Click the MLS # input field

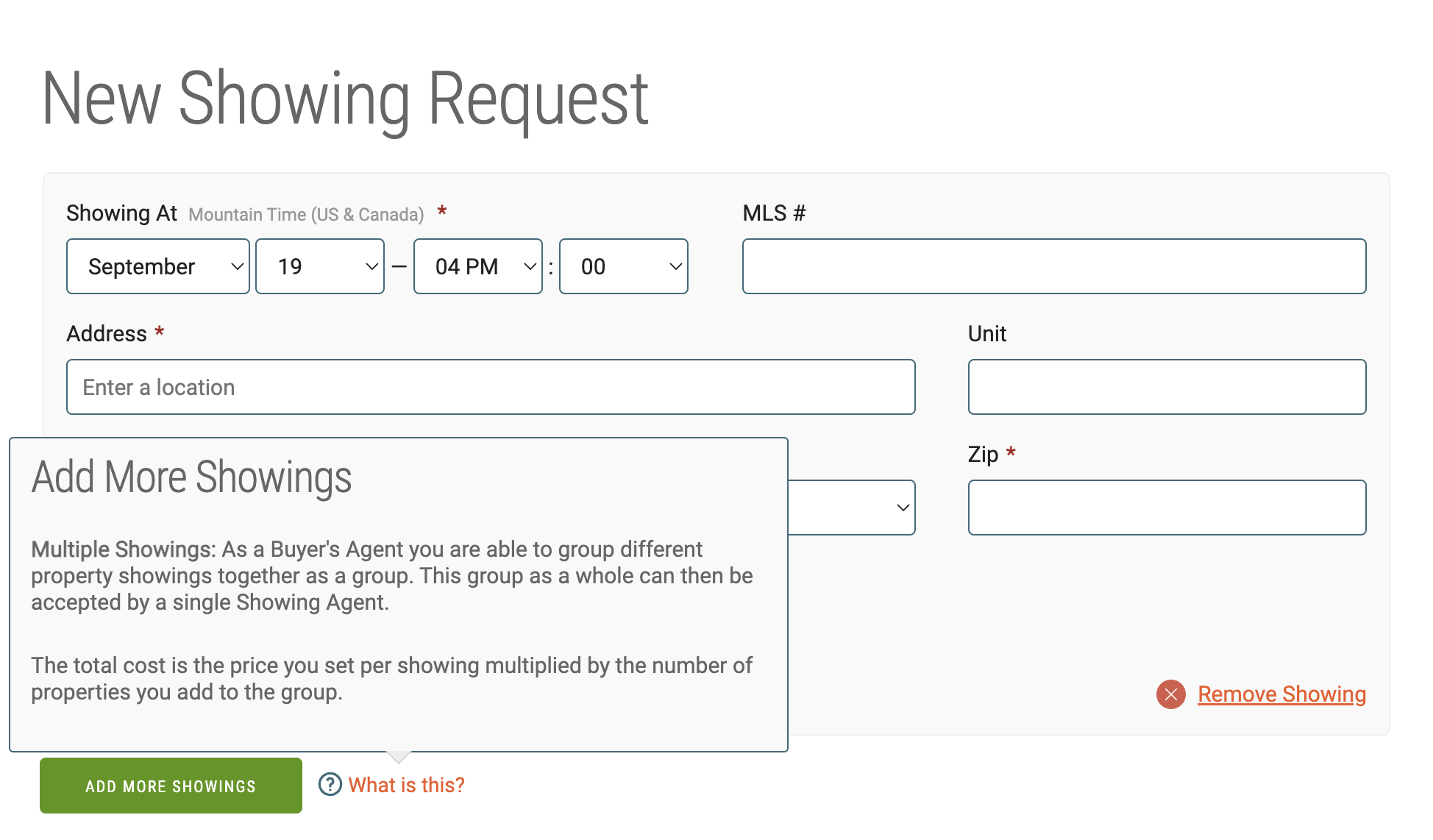[1054, 266]
